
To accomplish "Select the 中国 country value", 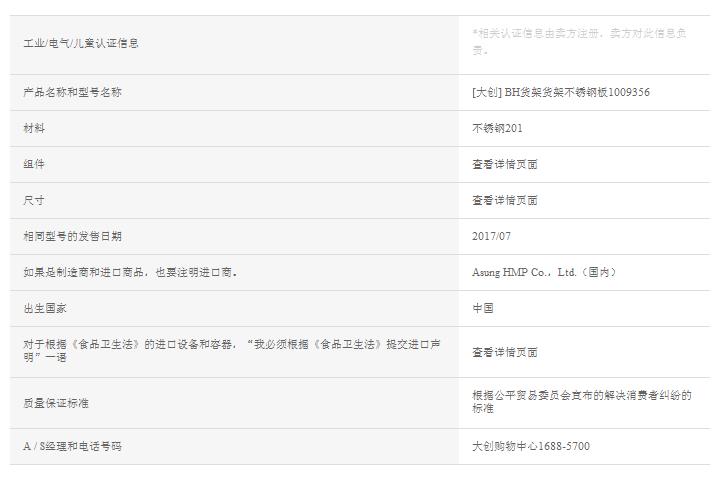I will tap(483, 308).
